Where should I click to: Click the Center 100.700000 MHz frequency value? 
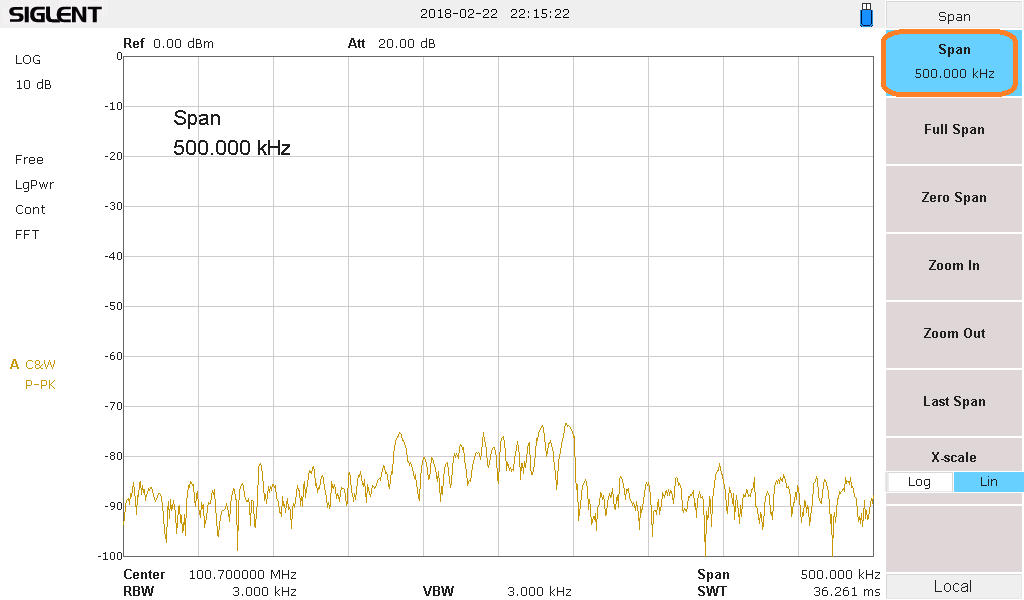pyautogui.click(x=242, y=575)
